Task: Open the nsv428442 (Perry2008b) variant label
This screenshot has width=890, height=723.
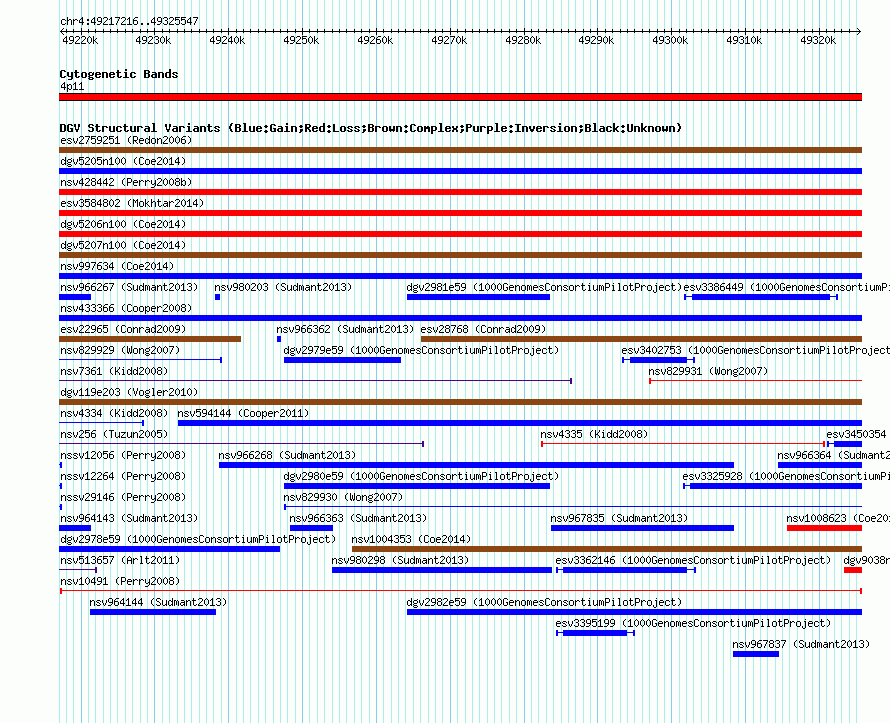Action: 126,182
